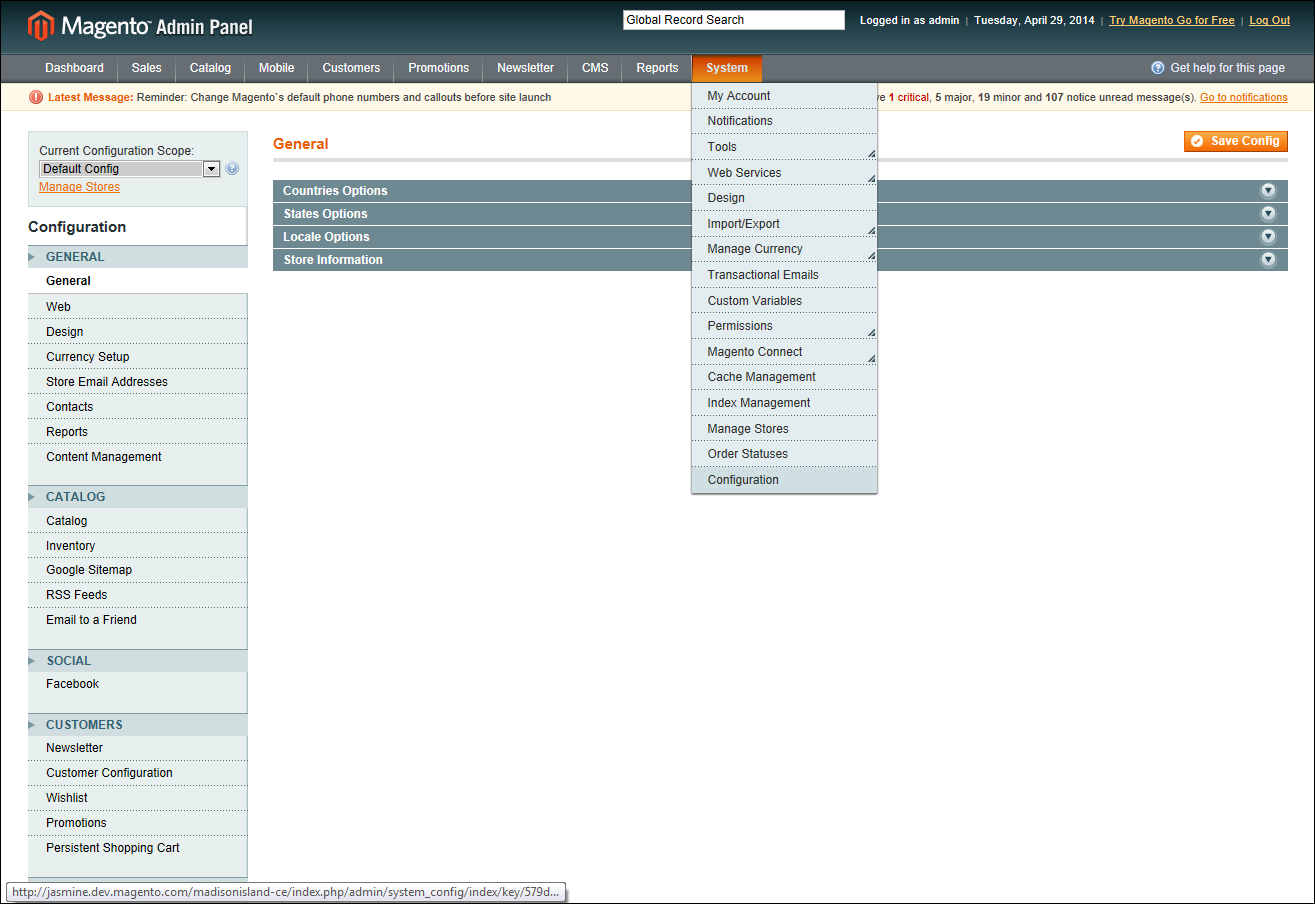Open the Reports menu in top navigation

pos(657,68)
